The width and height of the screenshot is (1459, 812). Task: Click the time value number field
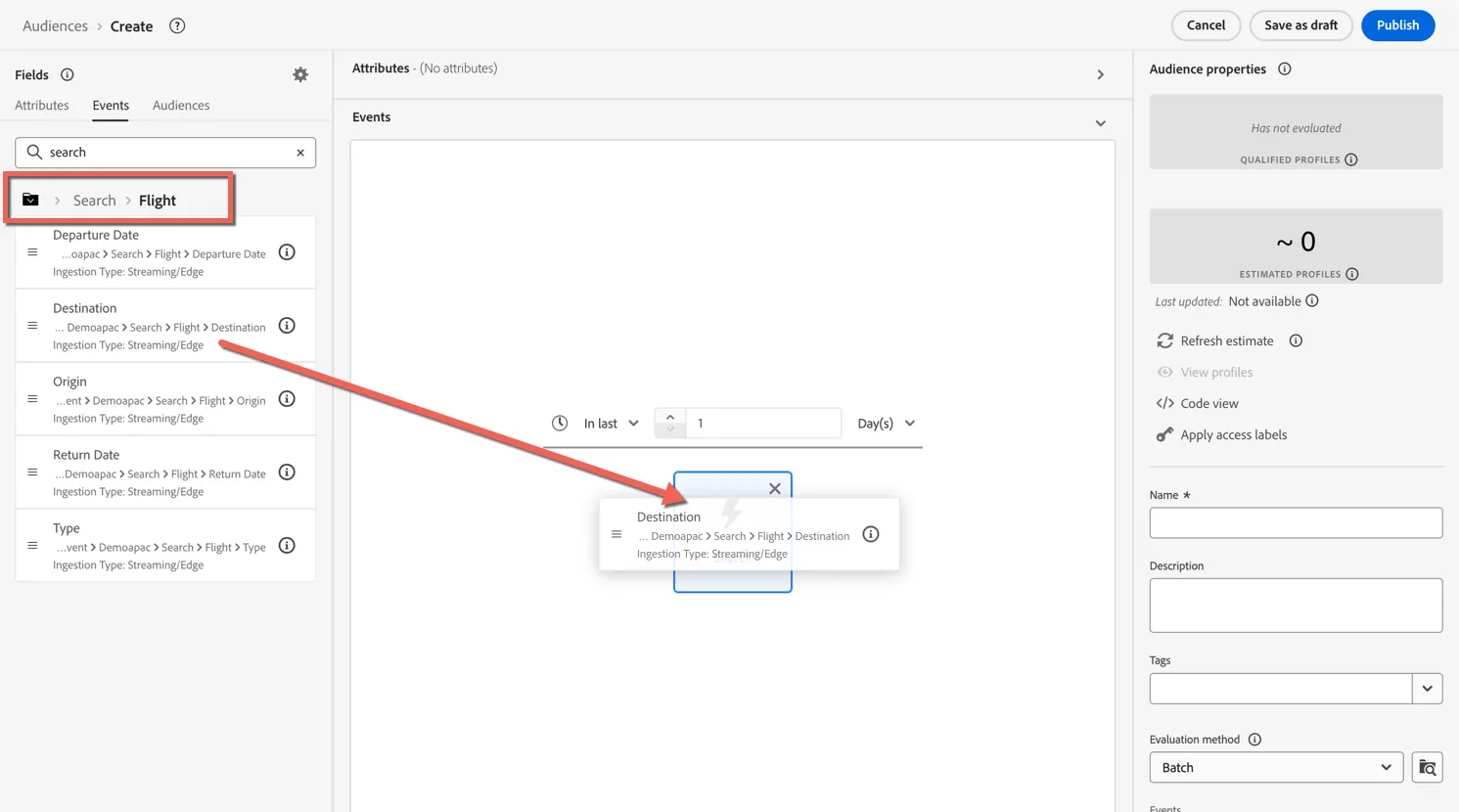pyautogui.click(x=763, y=424)
